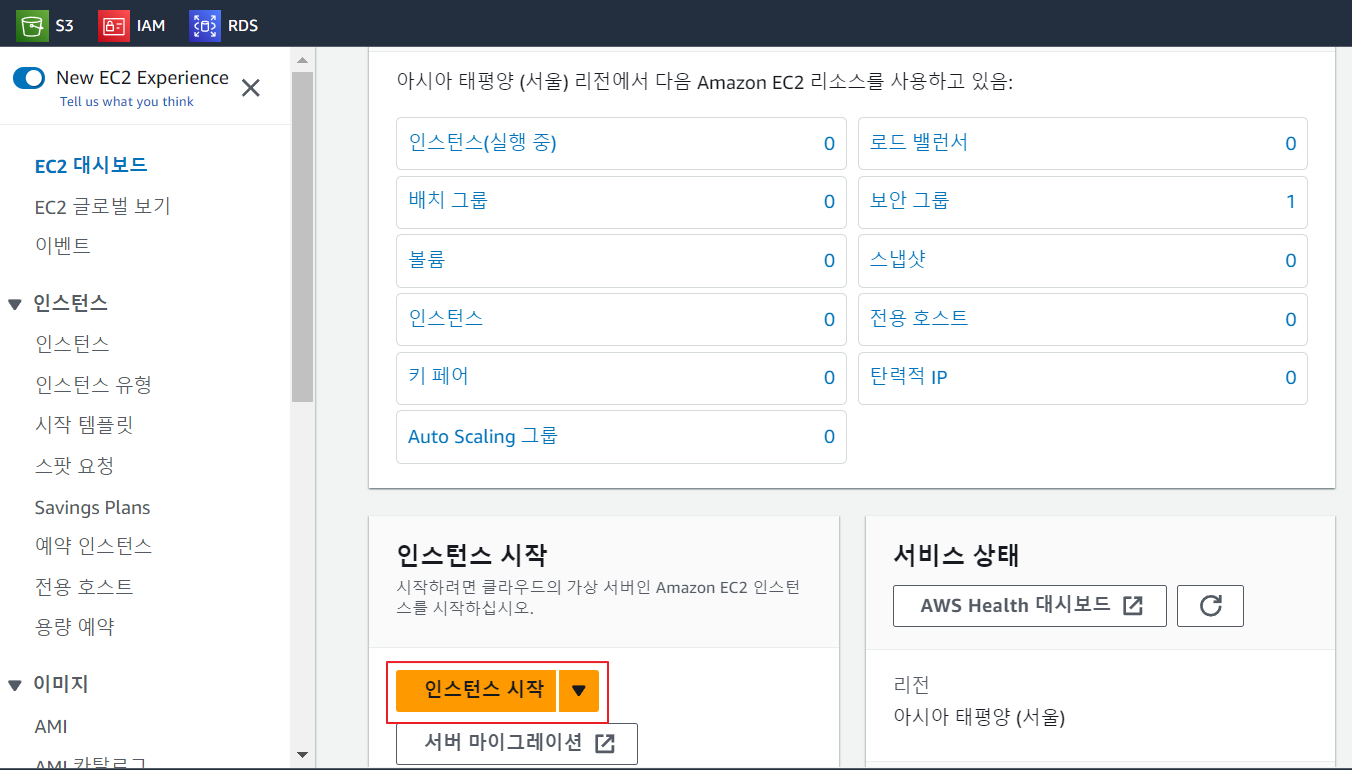1352x770 pixels.
Task: Click the 인스턴스 시작 section heading
Action: click(472, 555)
